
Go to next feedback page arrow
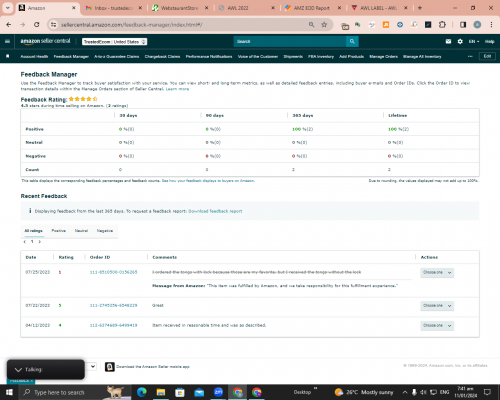(40, 242)
